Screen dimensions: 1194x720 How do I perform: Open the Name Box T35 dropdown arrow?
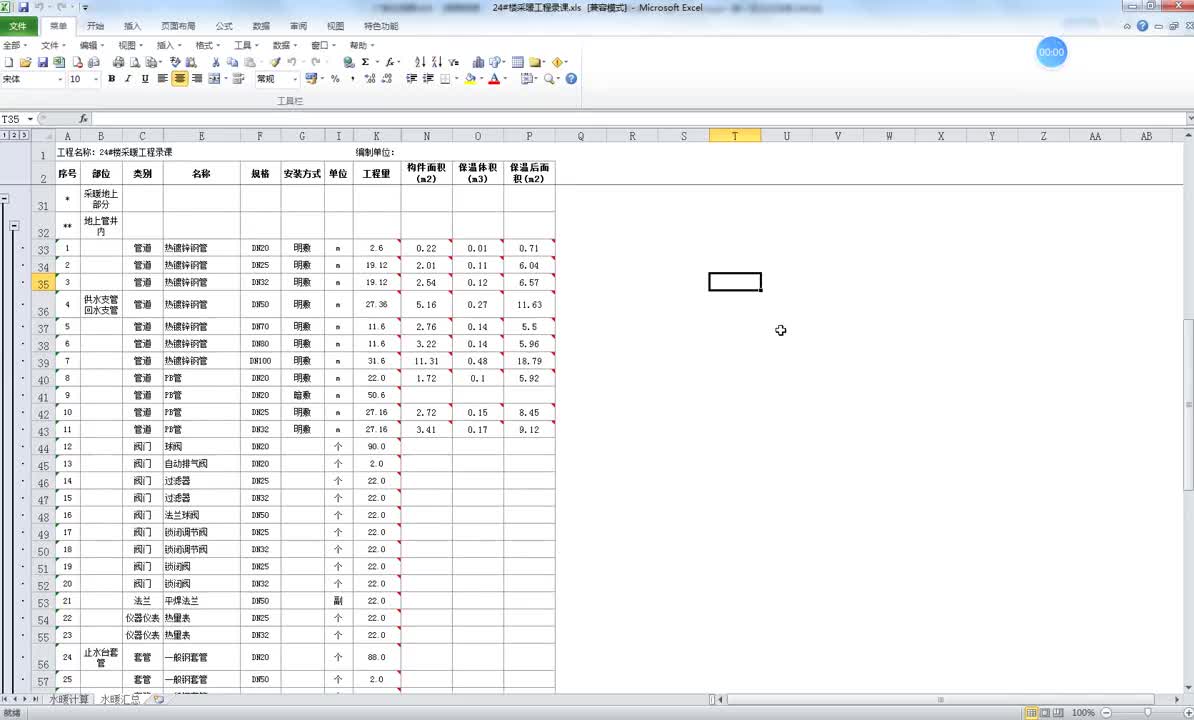tap(30, 119)
